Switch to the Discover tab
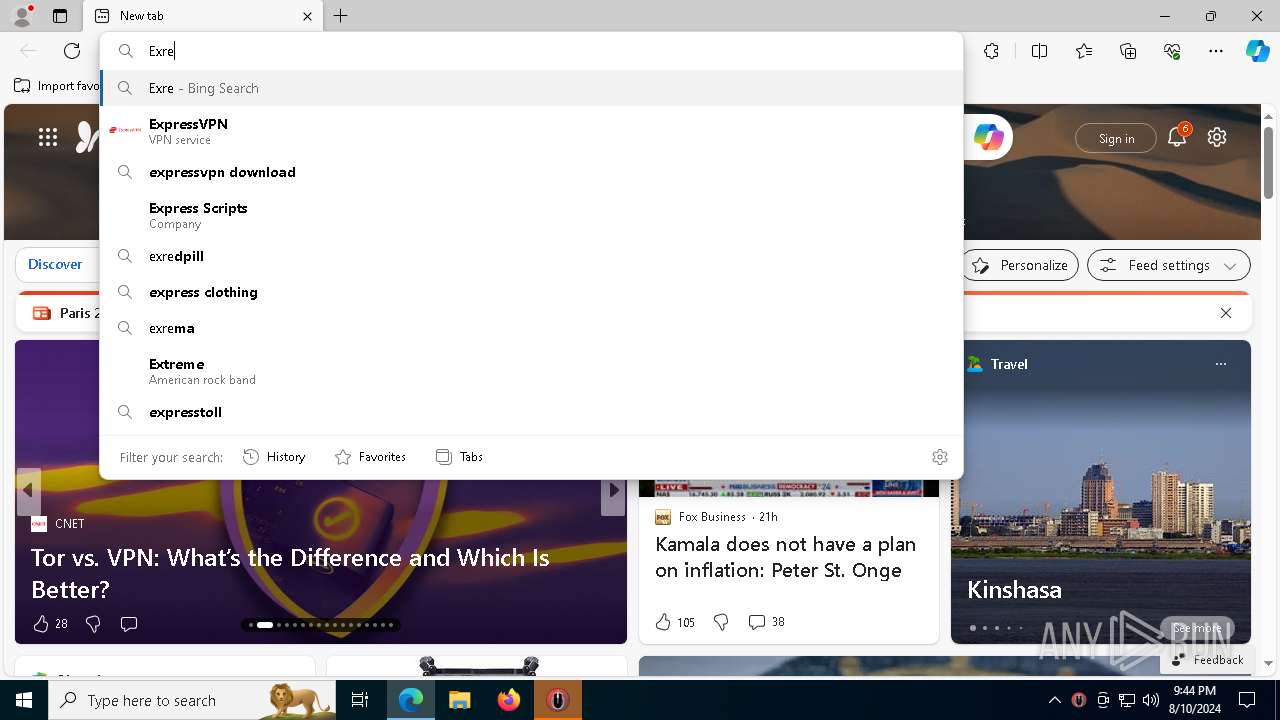 point(55,264)
